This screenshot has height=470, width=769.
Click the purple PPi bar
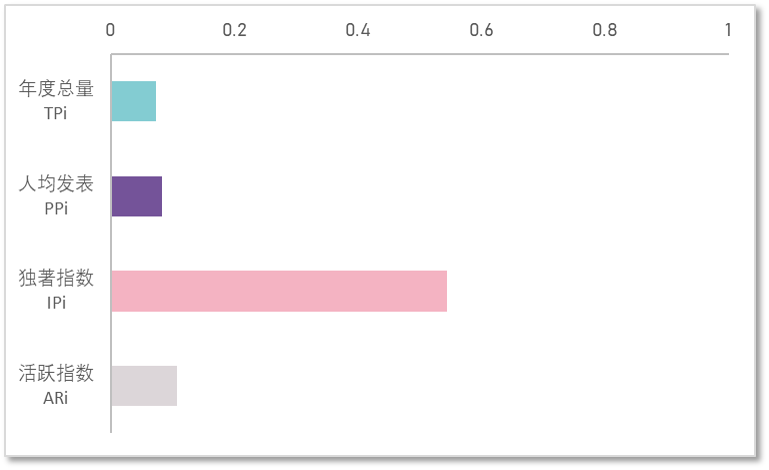137,196
